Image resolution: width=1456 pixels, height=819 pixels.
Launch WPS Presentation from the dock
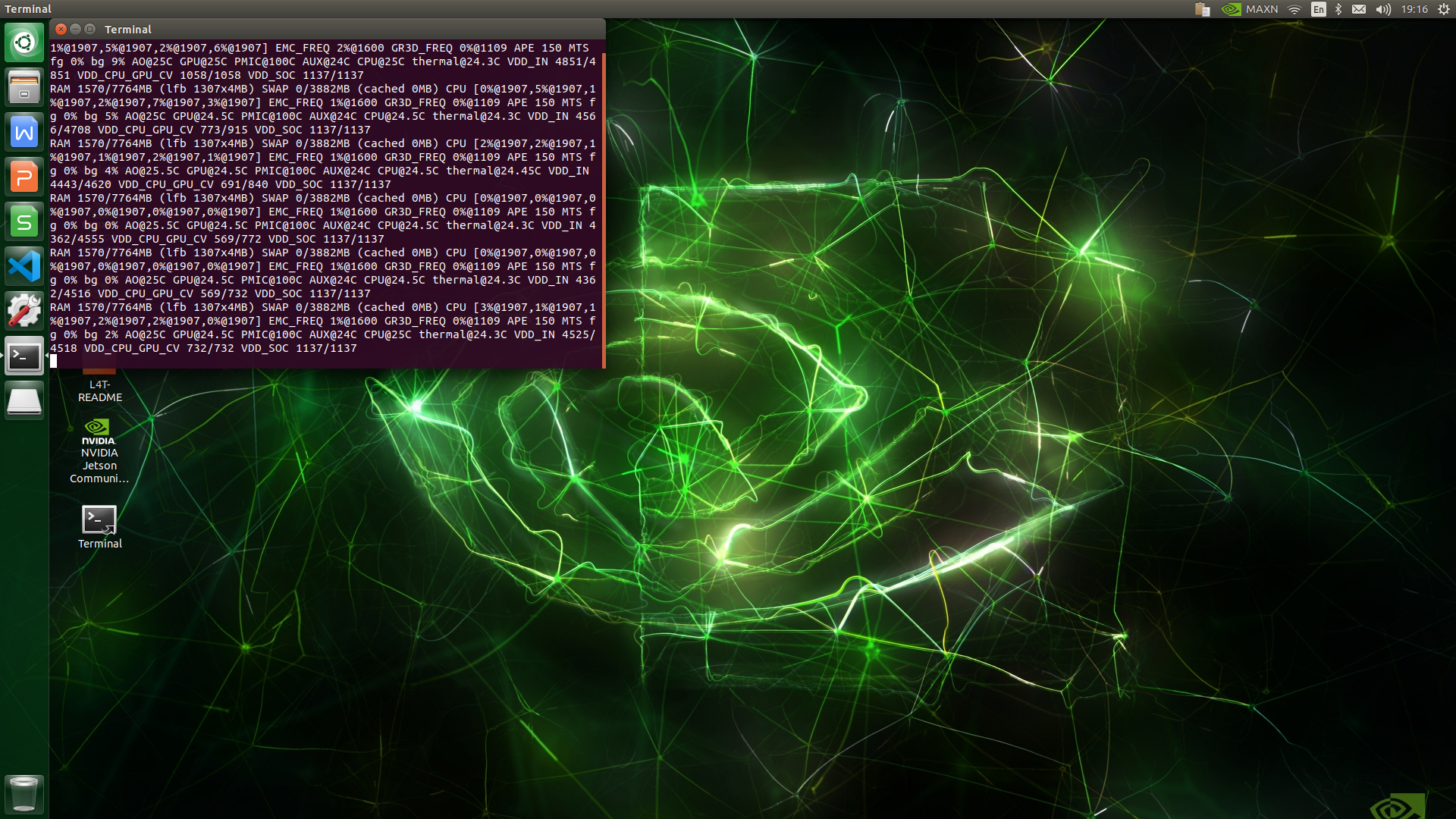click(24, 177)
